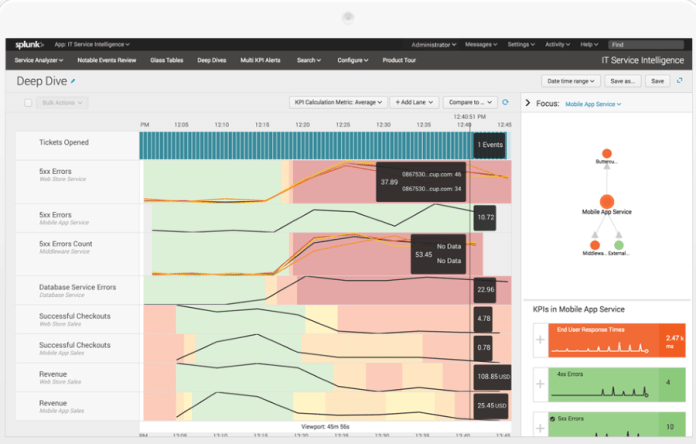Open the Activity menu
The width and height of the screenshot is (696, 444).
pos(558,44)
